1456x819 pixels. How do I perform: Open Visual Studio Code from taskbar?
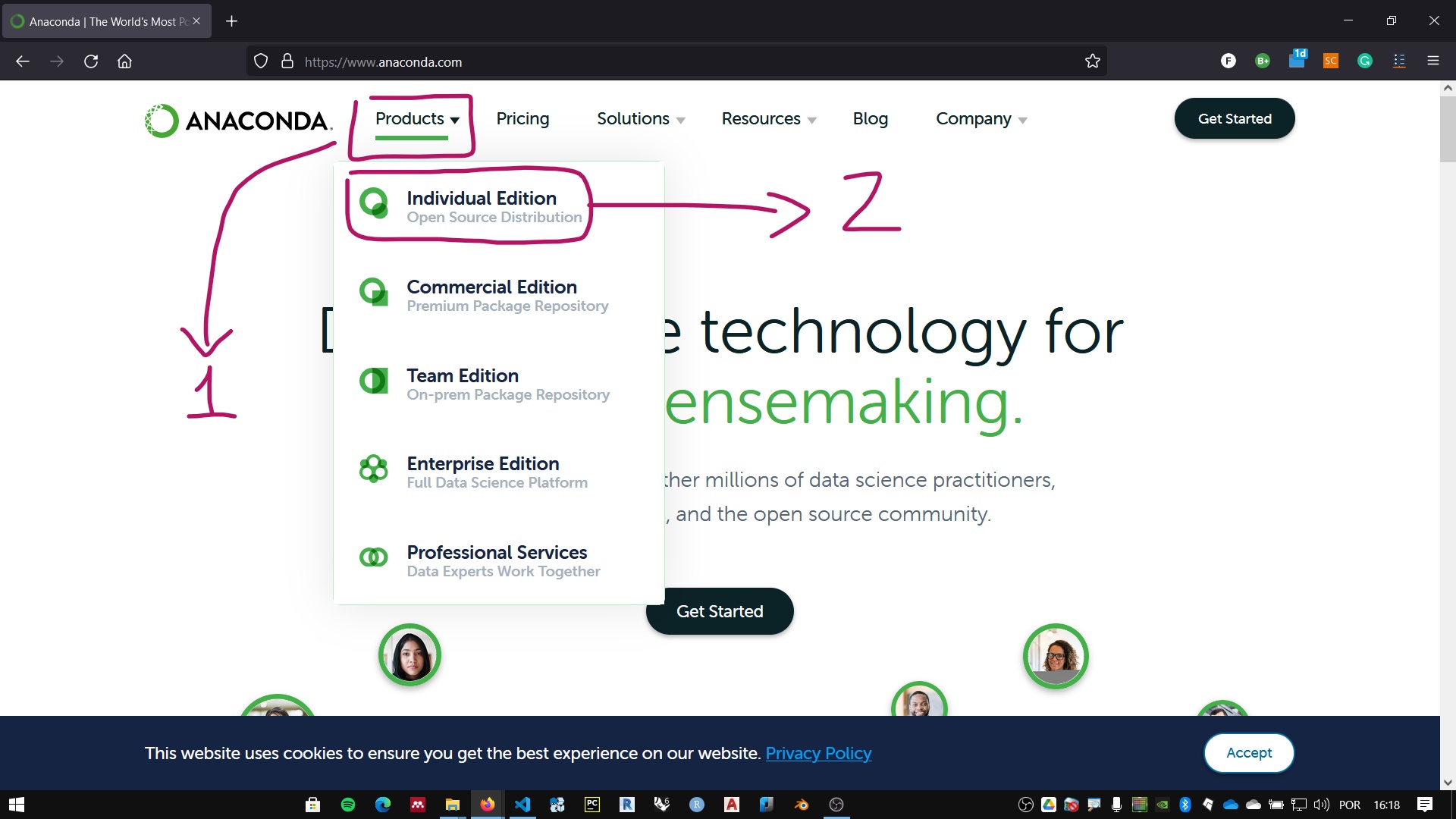522,805
